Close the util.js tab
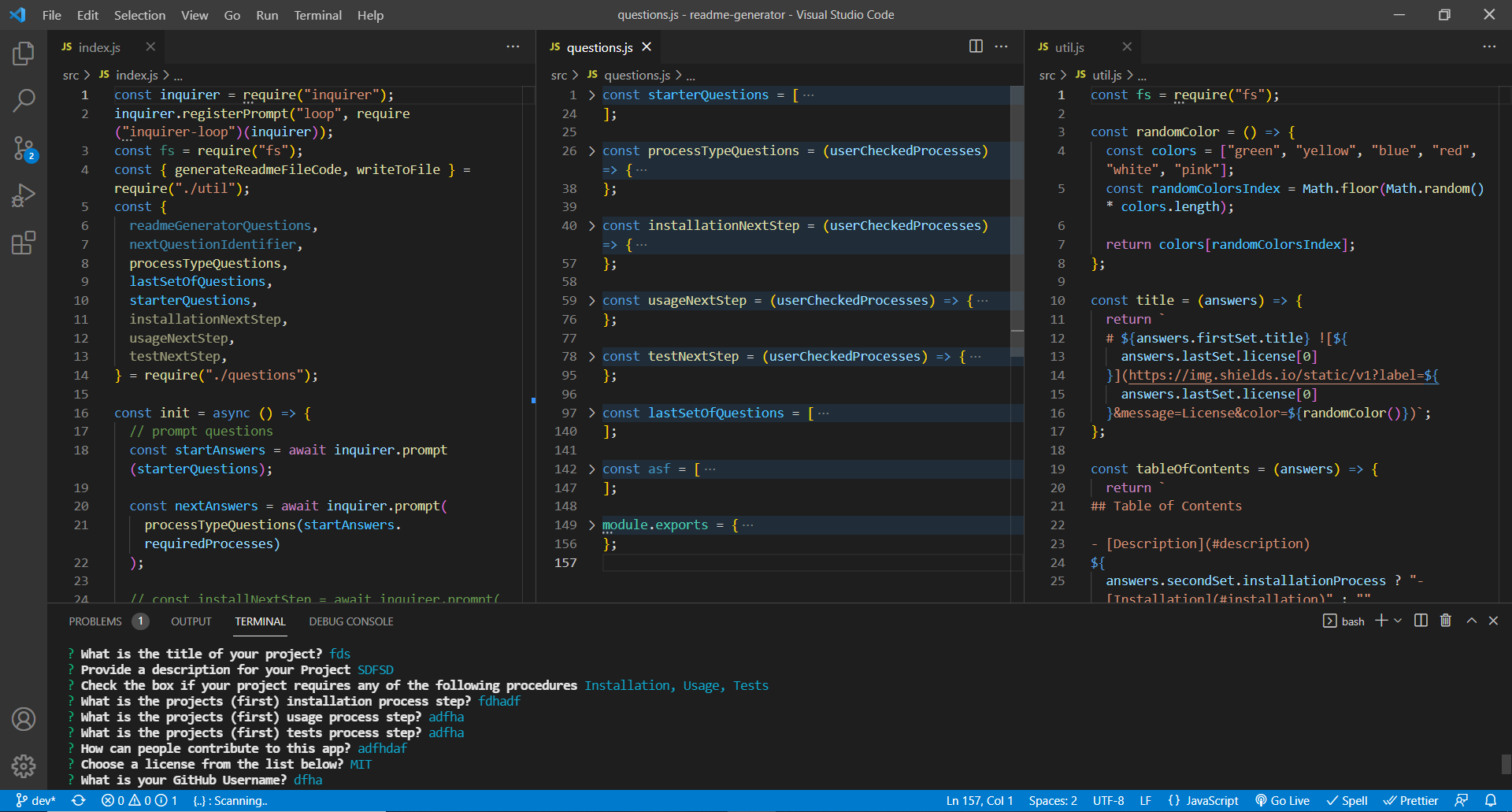Screen dimensions: 1512x812 click(x=1127, y=47)
